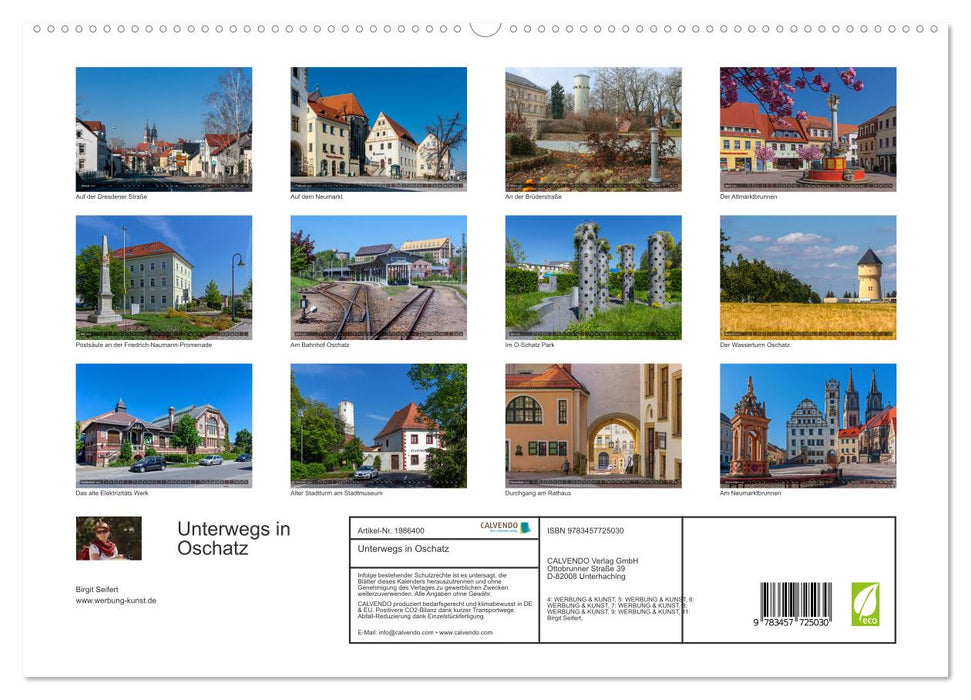971x700 pixels.
Task: Visit the www.werbung-kunst.de website link
Action: coord(114,600)
